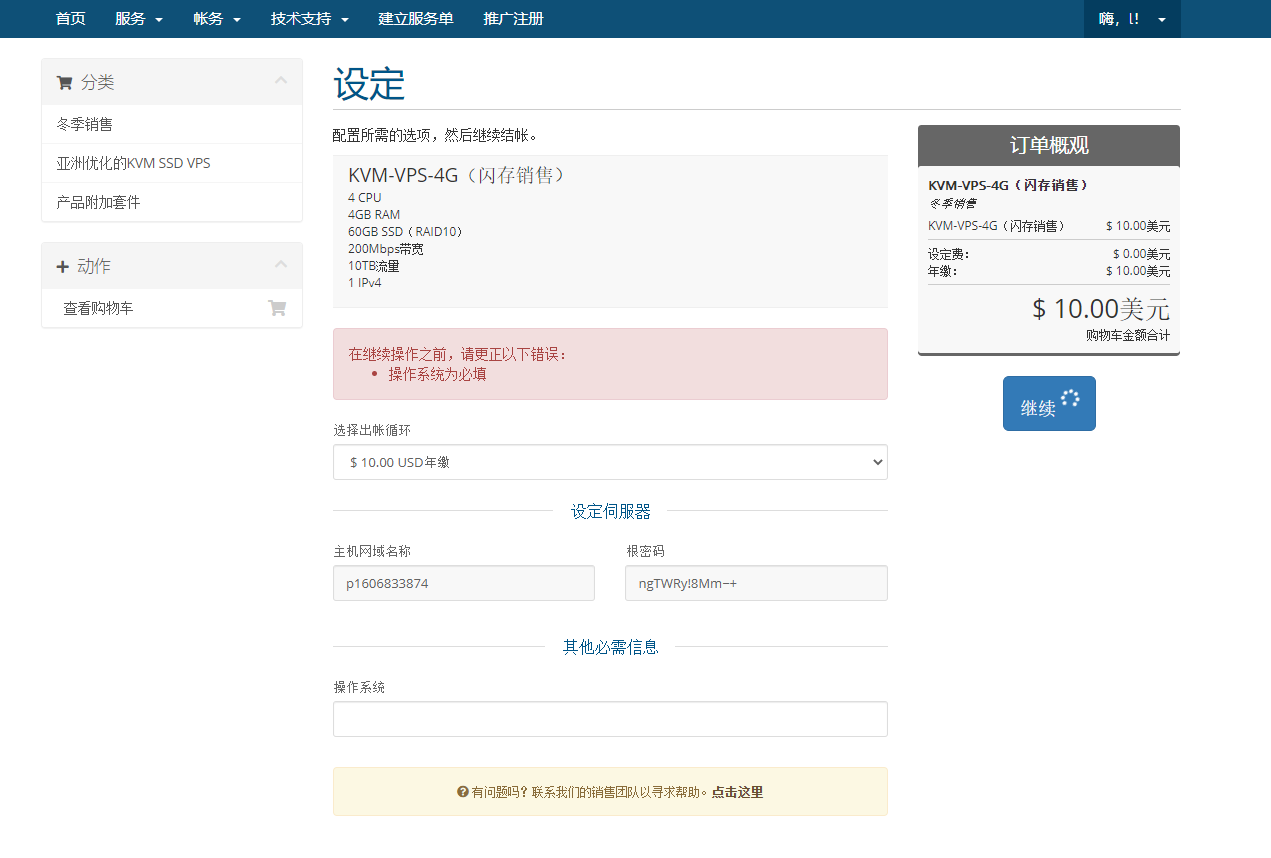Click the 主机网域名称 hostname field

pos(464,583)
